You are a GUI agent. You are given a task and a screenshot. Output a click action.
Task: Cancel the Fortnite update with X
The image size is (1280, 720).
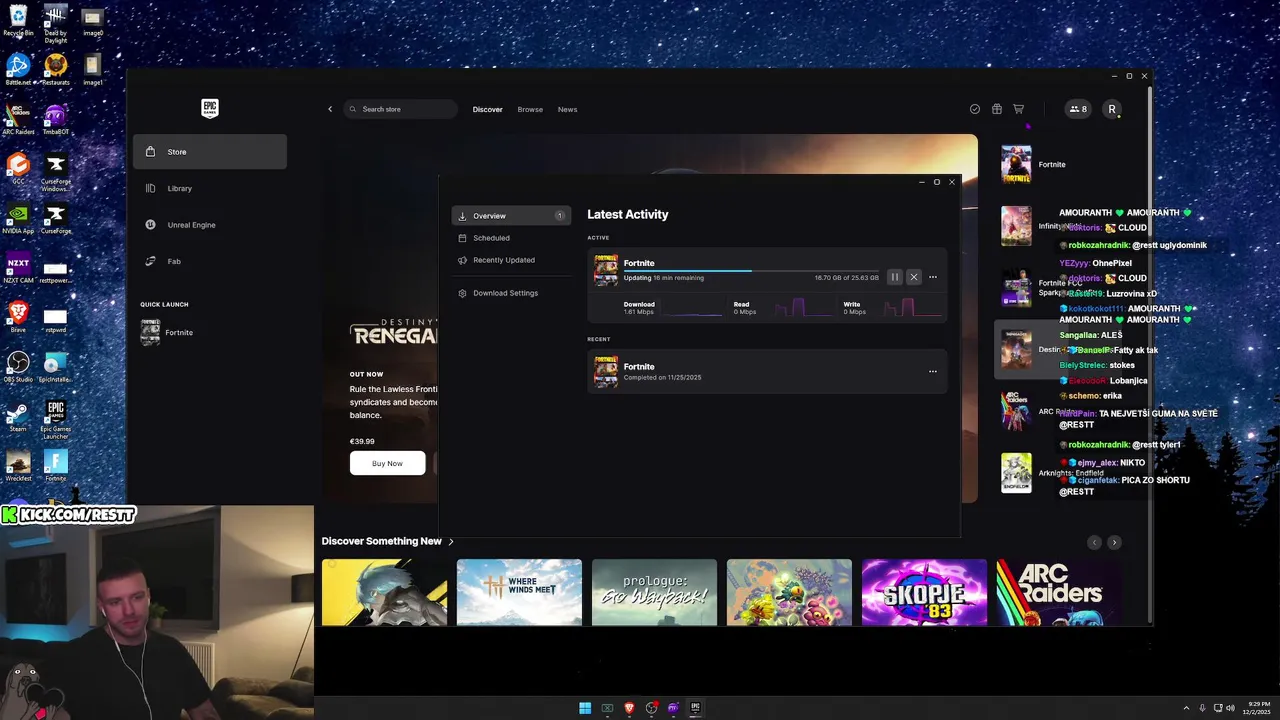tap(913, 277)
